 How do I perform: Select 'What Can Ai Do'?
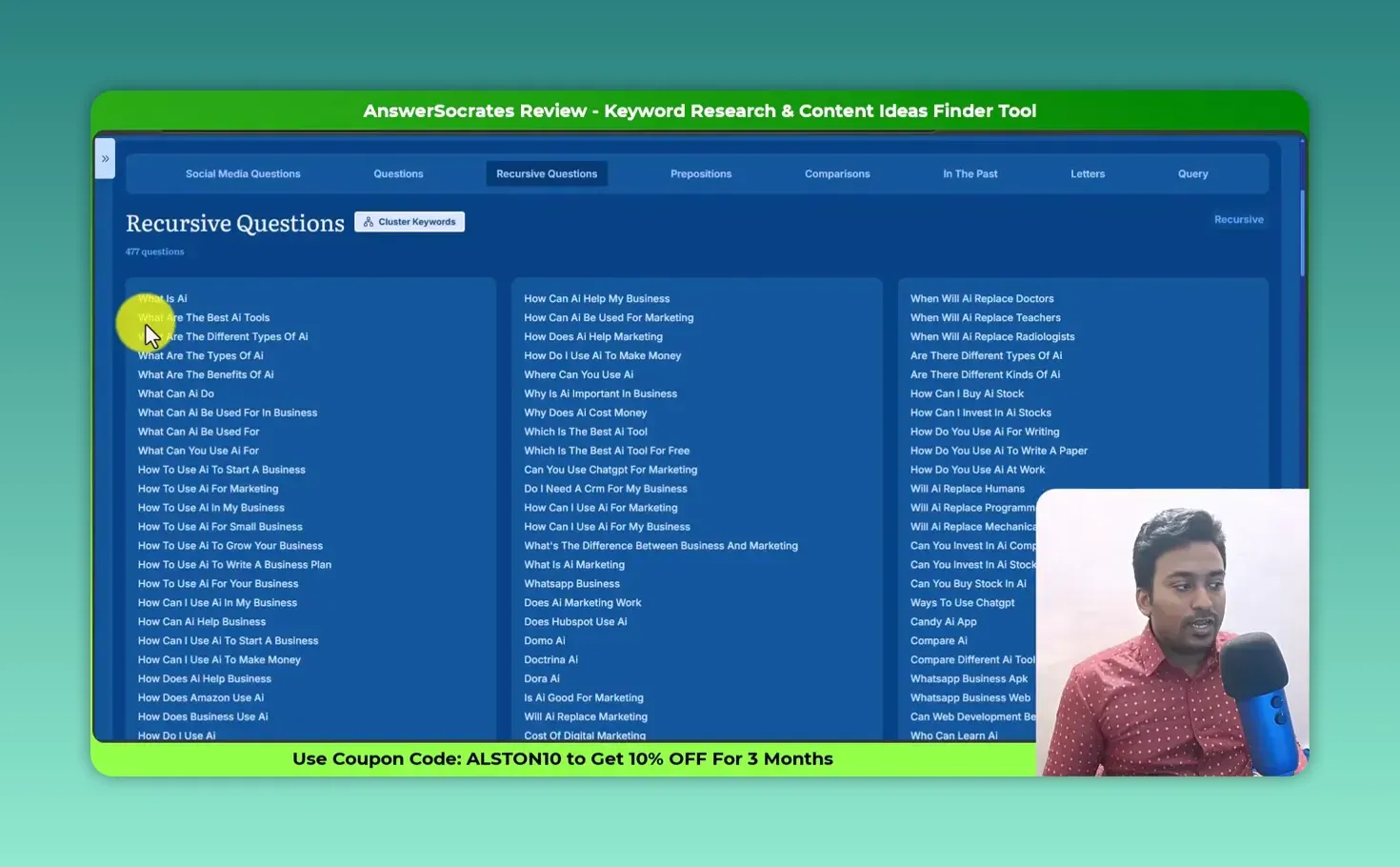(176, 394)
